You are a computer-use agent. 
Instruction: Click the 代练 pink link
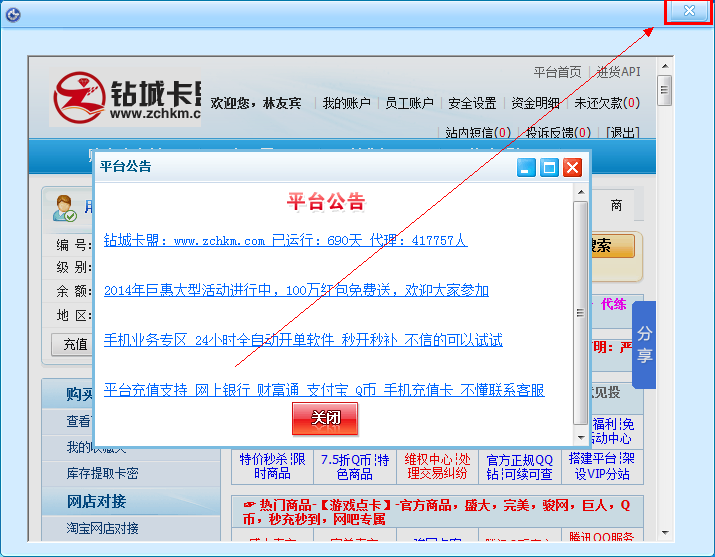click(x=614, y=304)
